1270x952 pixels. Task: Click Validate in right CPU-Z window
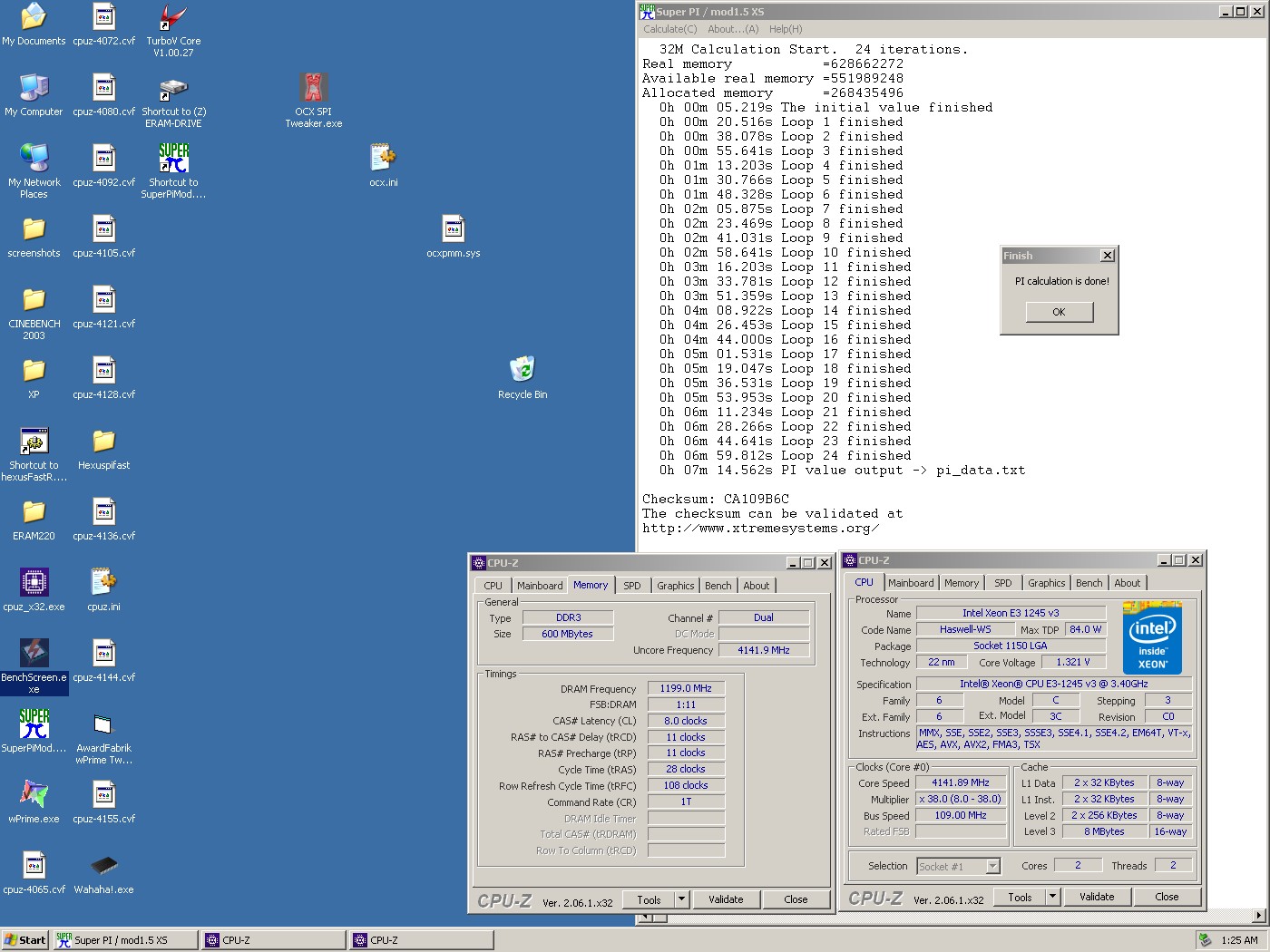pos(1097,897)
